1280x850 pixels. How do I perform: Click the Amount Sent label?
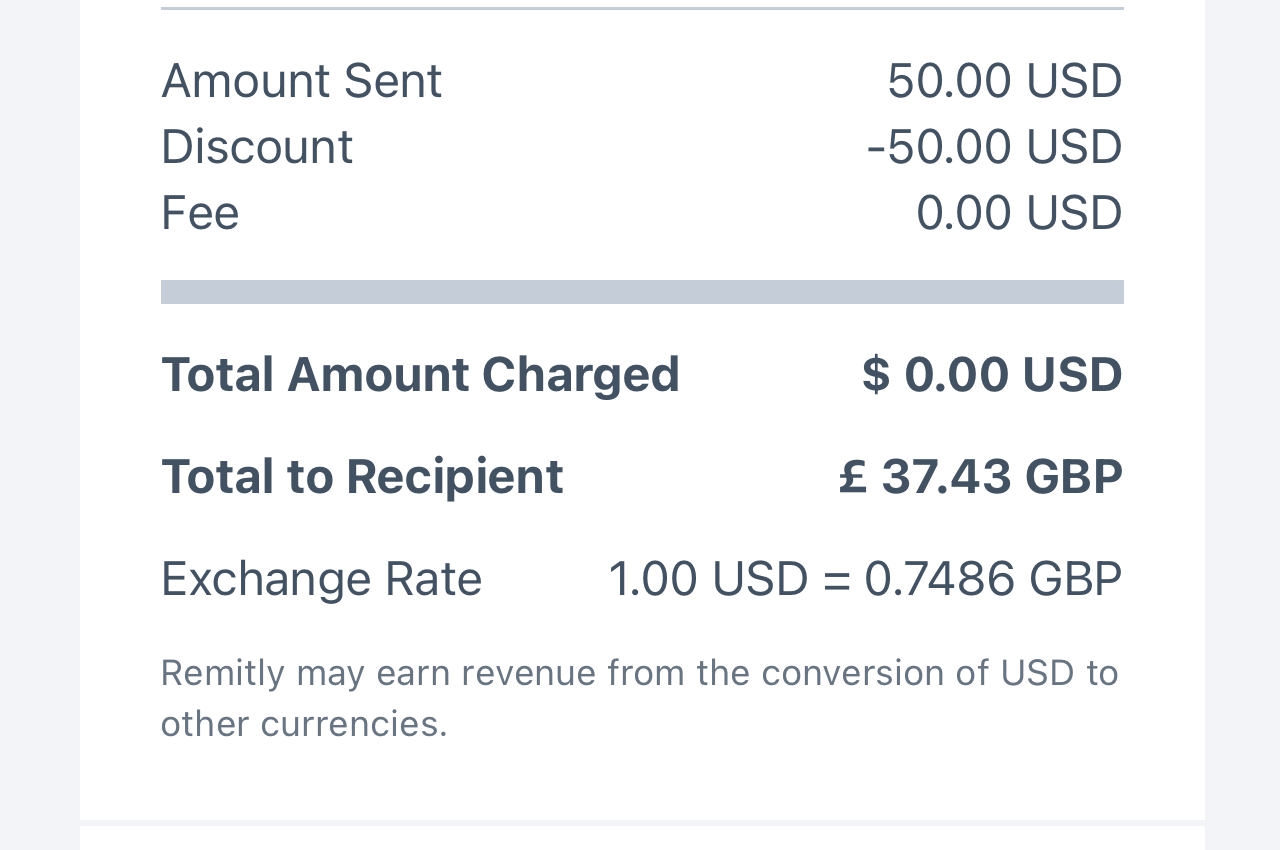(x=301, y=81)
